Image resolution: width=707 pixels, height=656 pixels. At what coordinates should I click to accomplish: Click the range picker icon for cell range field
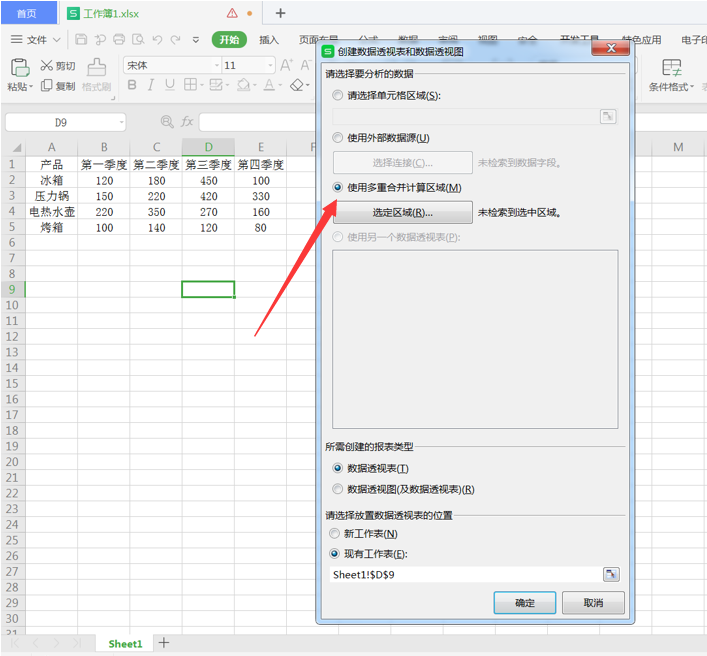608,116
